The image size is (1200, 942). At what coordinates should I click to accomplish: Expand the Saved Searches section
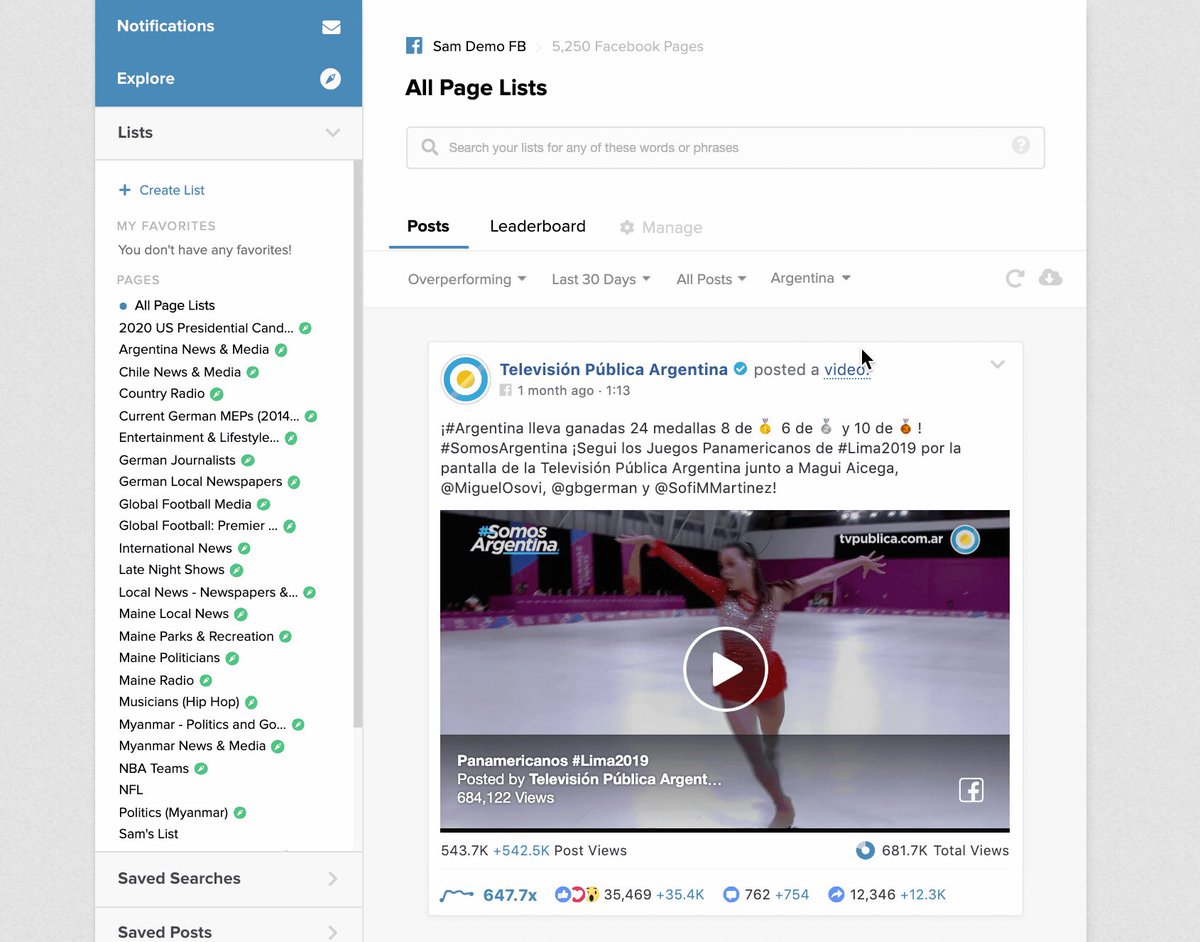228,879
